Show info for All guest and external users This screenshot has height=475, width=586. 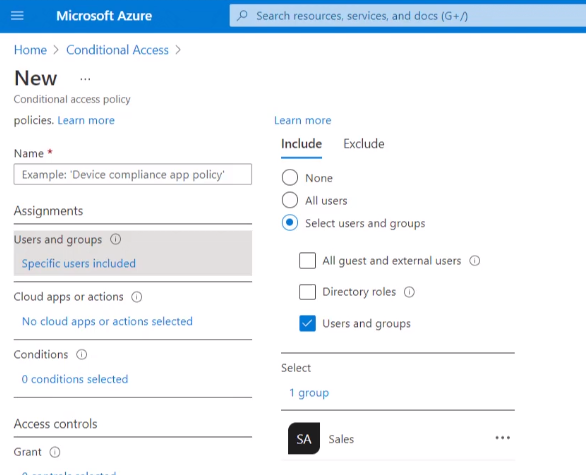point(475,260)
